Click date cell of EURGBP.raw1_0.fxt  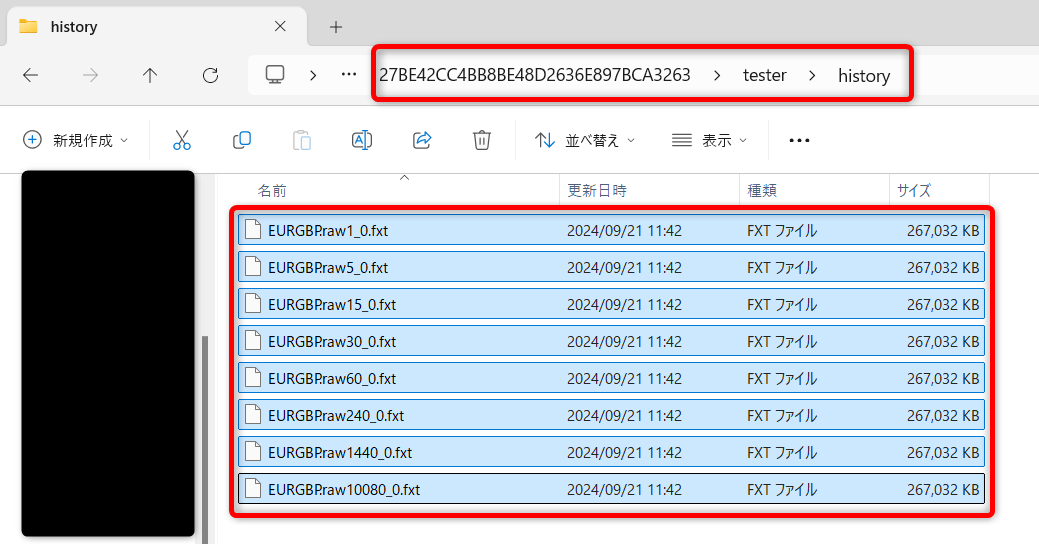(x=624, y=231)
